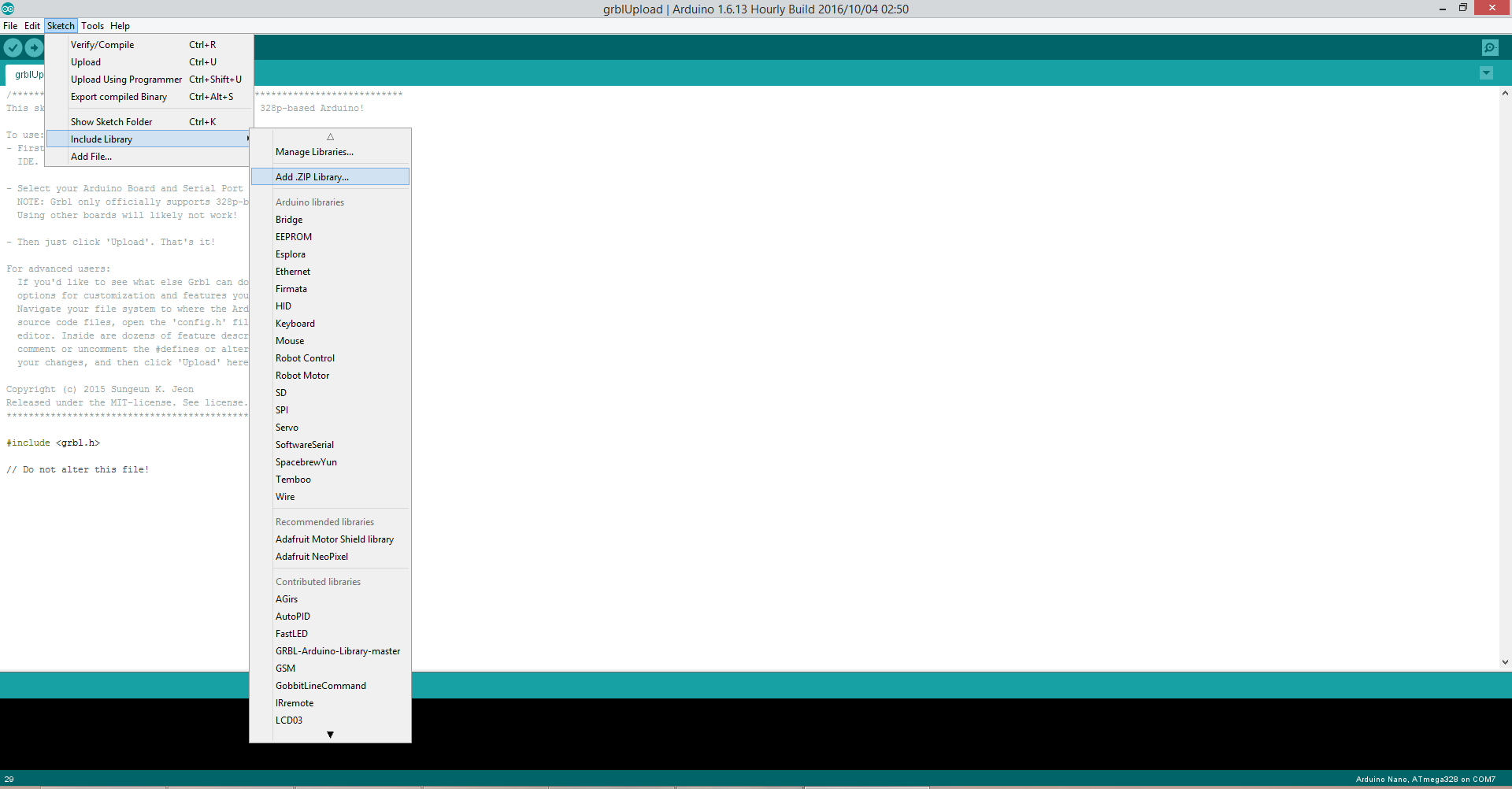Choose Upload from the Sketch menu

(x=150, y=62)
